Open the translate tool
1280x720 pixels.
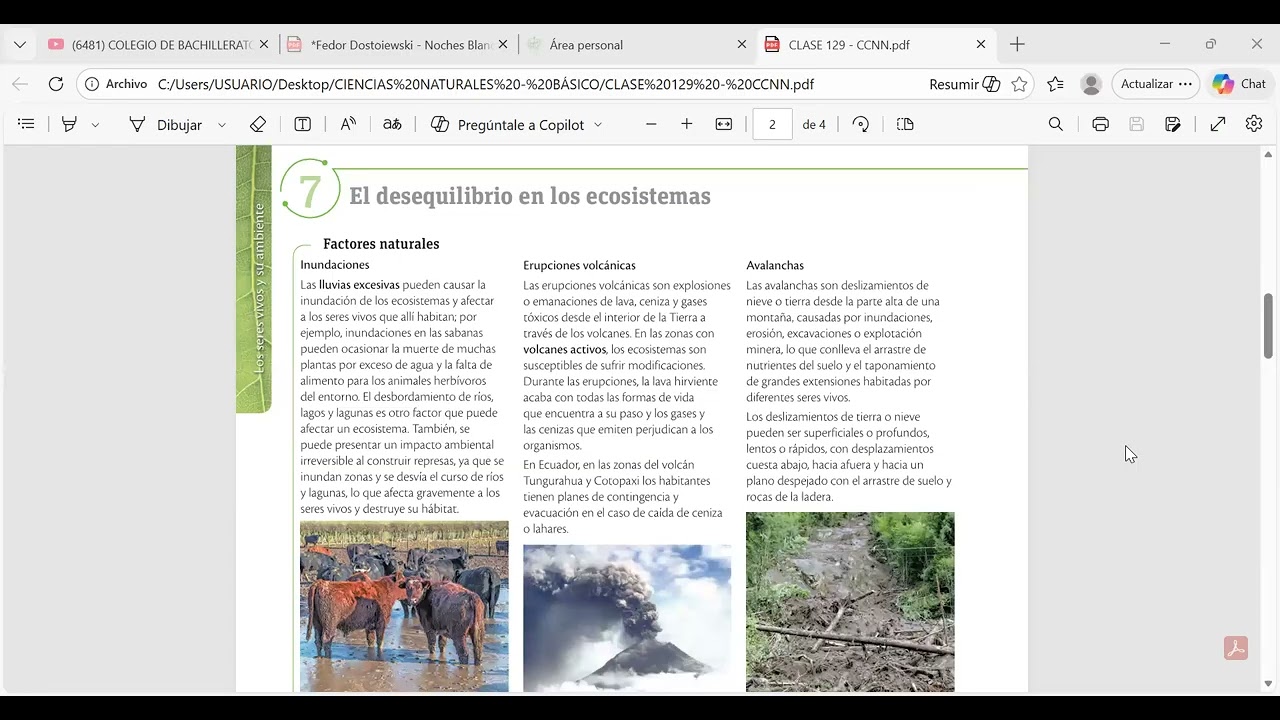click(392, 124)
